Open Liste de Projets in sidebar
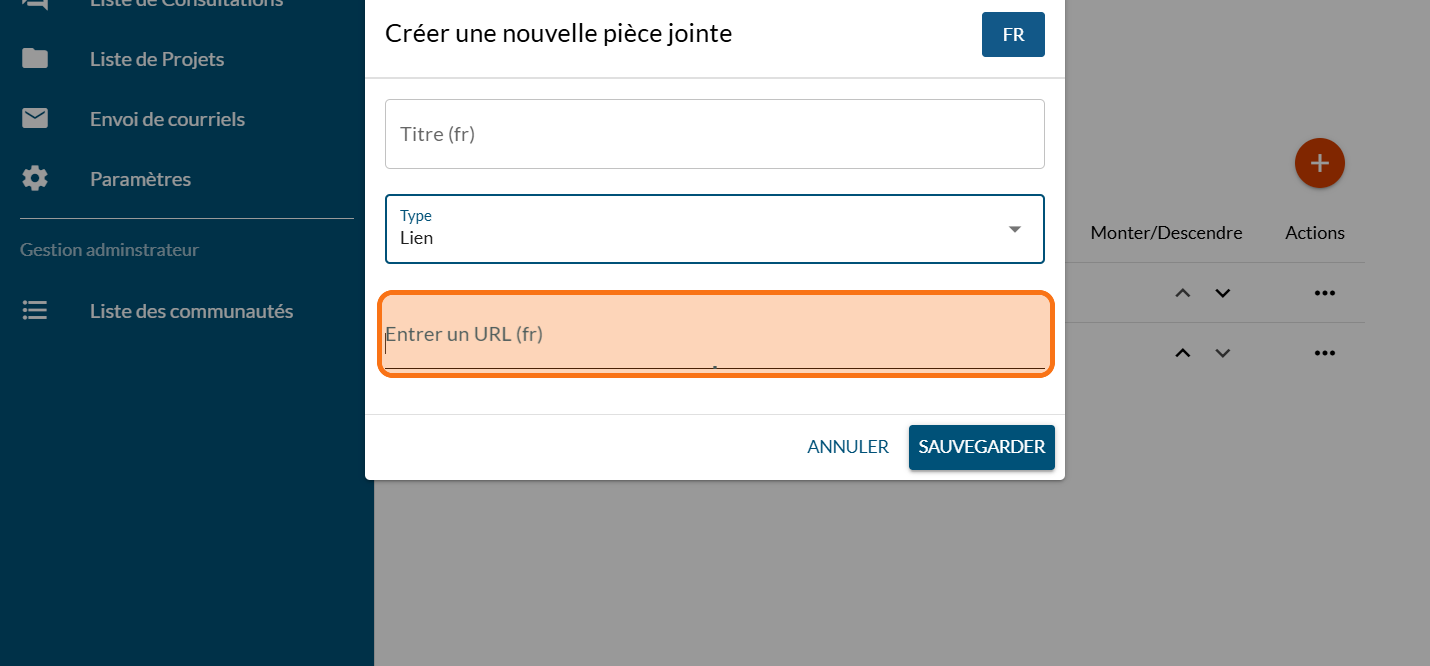Screen dimensions: 1430x666 tap(157, 59)
